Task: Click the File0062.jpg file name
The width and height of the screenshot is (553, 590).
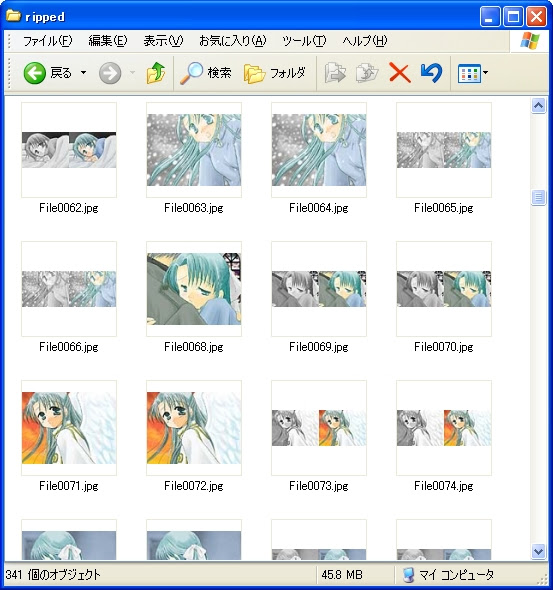Action: [69, 208]
